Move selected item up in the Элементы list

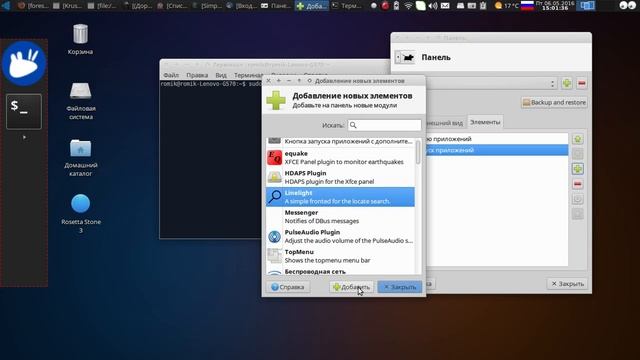tap(577, 139)
